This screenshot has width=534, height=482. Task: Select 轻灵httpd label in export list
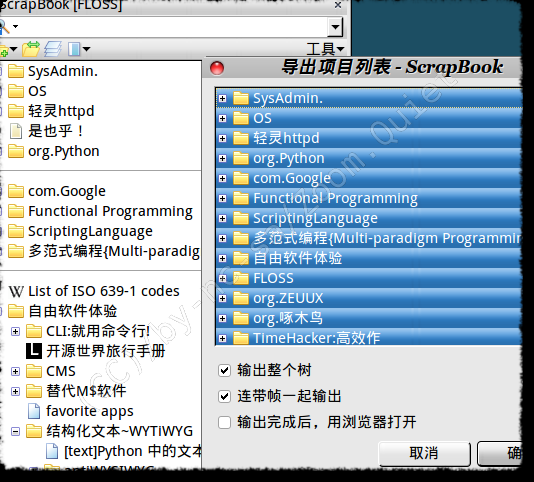pos(286,138)
